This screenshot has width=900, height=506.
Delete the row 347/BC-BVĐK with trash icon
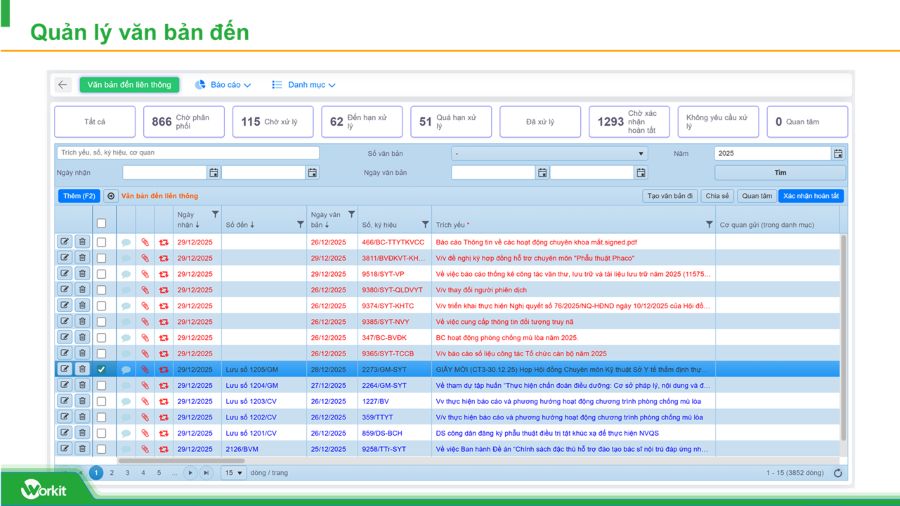tap(82, 338)
